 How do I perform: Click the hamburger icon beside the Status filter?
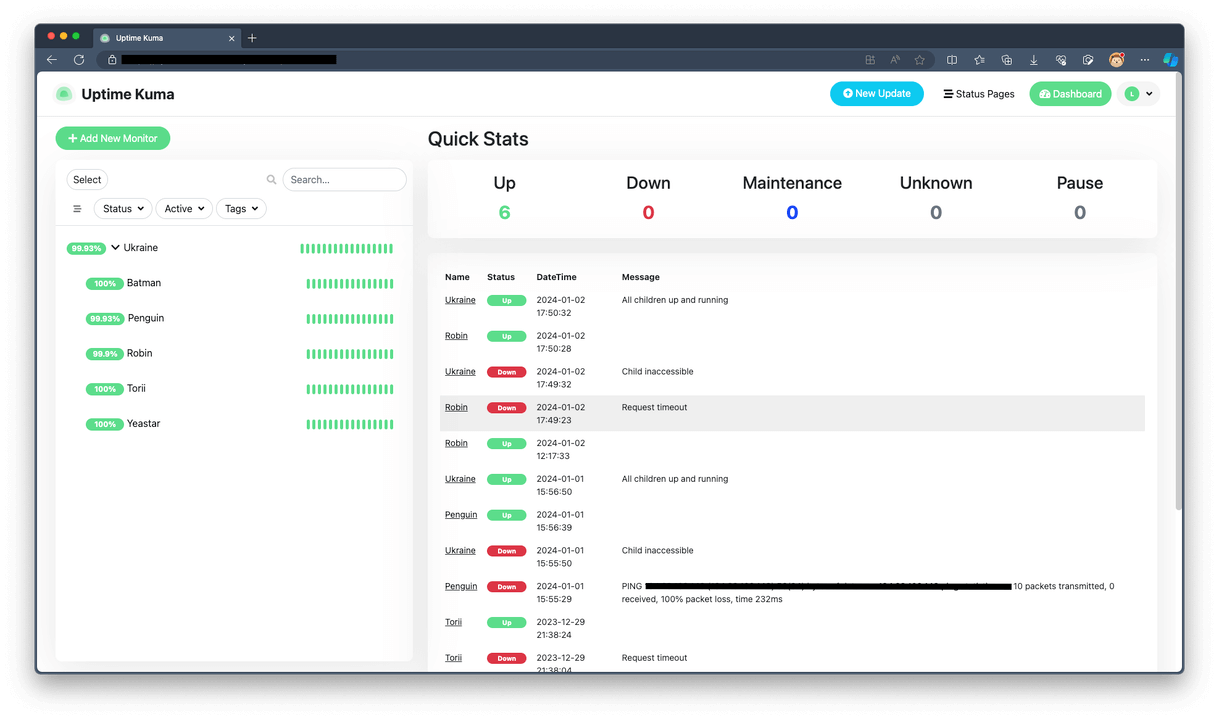77,209
